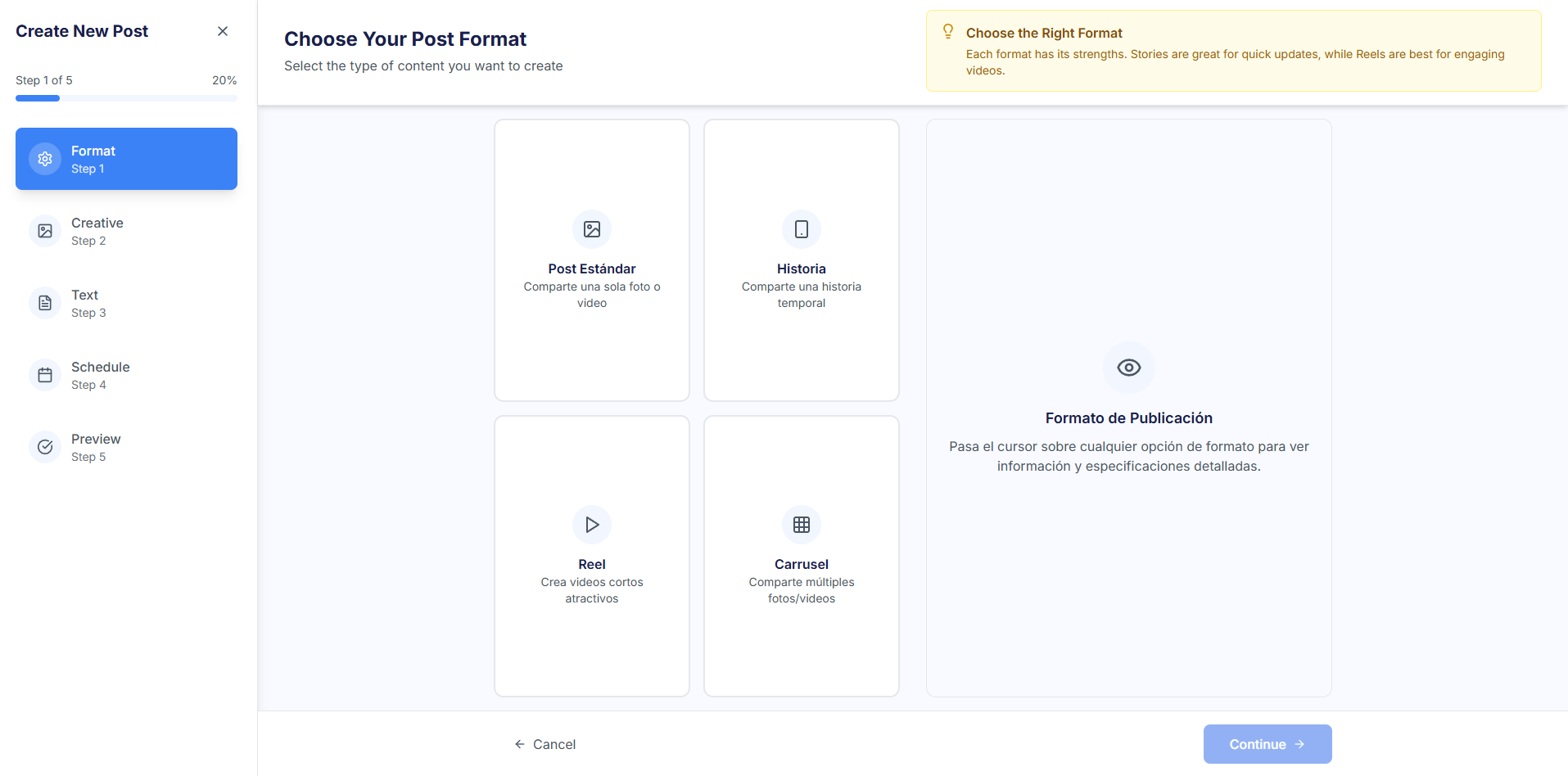Viewport: 1568px width, 776px height.
Task: Click the eye icon in preview panel
Action: (1129, 368)
